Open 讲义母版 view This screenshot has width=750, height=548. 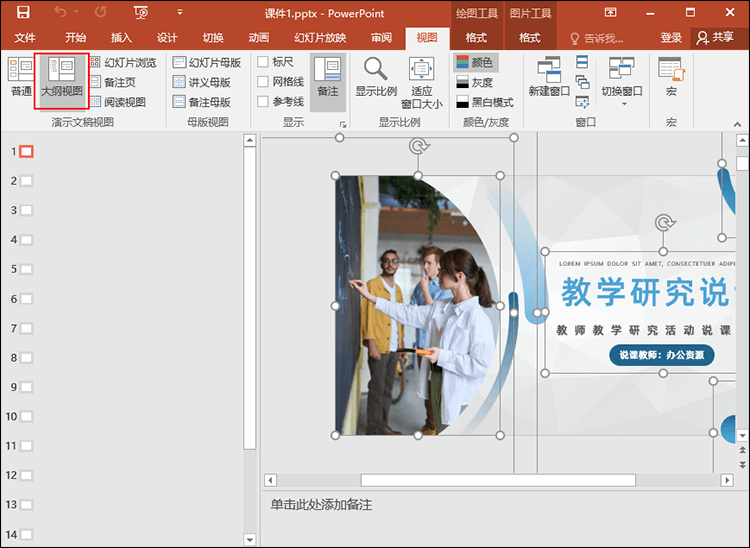201,82
